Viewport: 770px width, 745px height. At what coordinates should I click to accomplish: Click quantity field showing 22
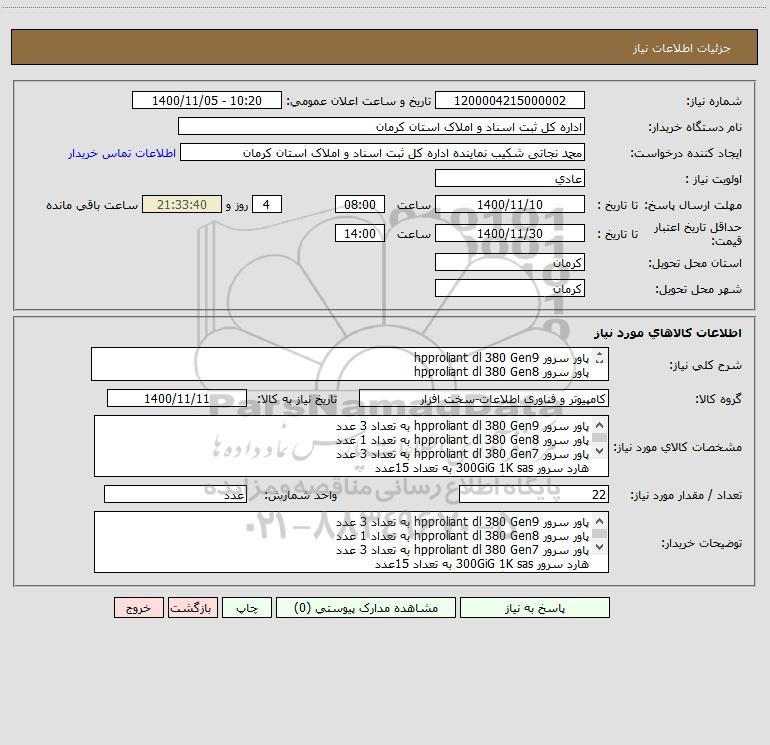[534, 494]
